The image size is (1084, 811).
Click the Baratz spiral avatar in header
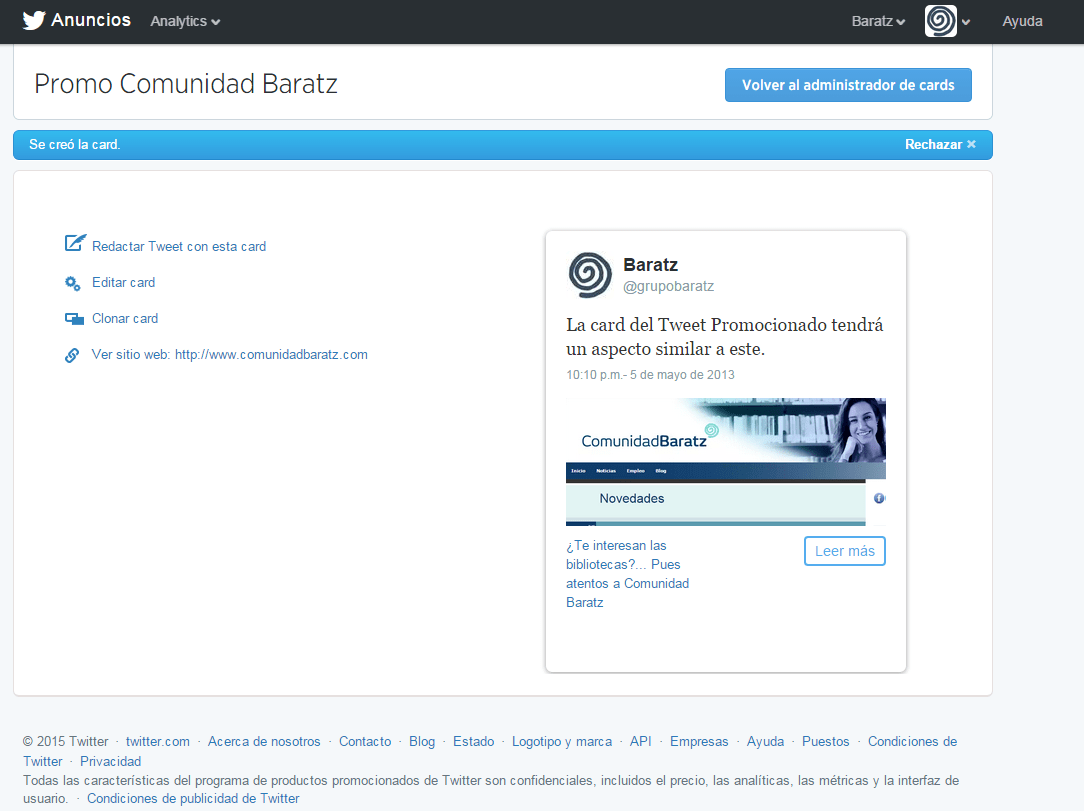941,21
